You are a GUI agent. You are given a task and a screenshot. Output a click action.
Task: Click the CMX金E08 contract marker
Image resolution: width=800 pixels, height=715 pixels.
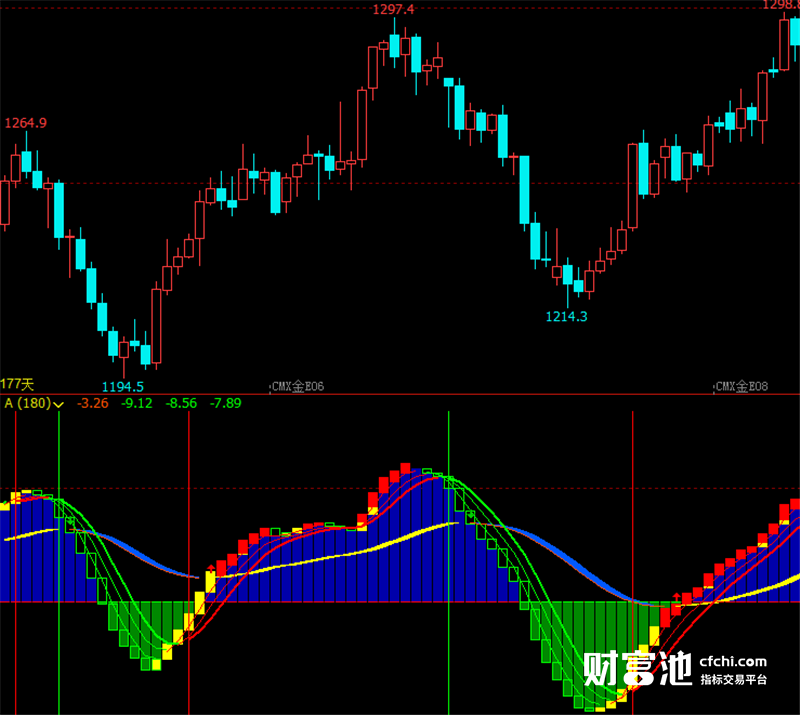point(742,386)
